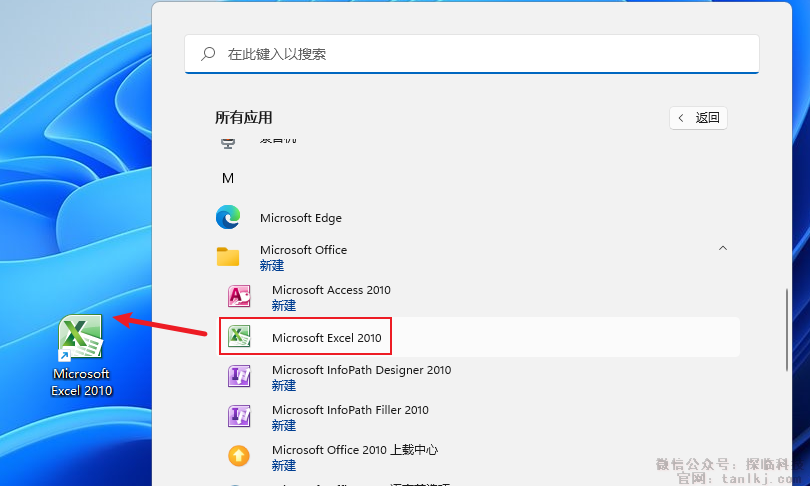This screenshot has width=810, height=486.
Task: Click the 所有应用 heading
Action: (243, 118)
